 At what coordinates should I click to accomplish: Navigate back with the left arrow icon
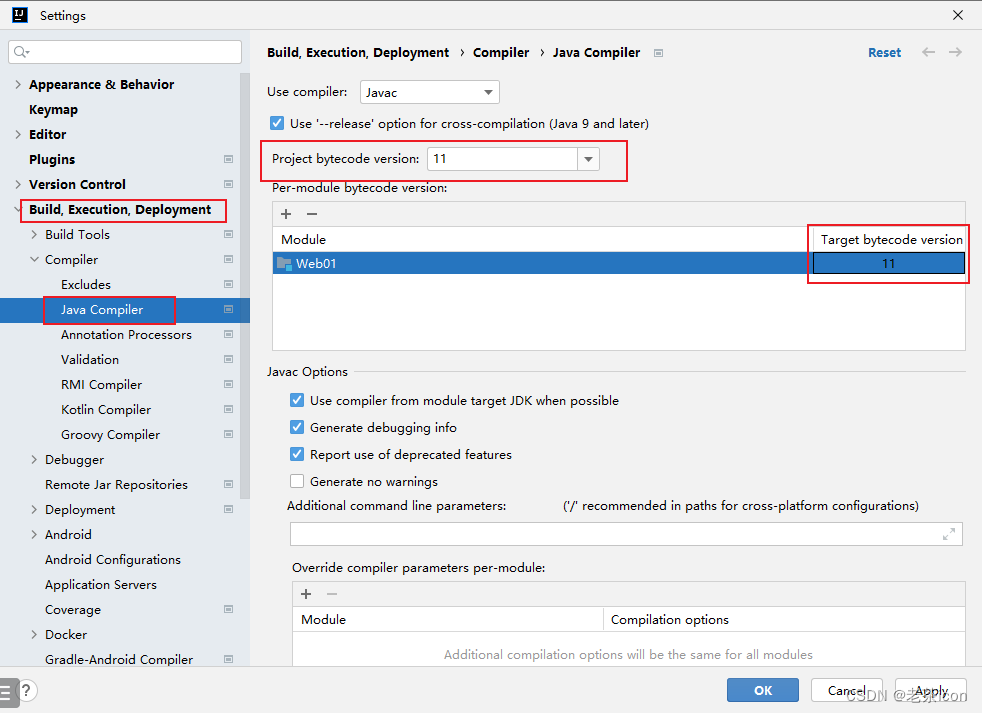coord(928,53)
